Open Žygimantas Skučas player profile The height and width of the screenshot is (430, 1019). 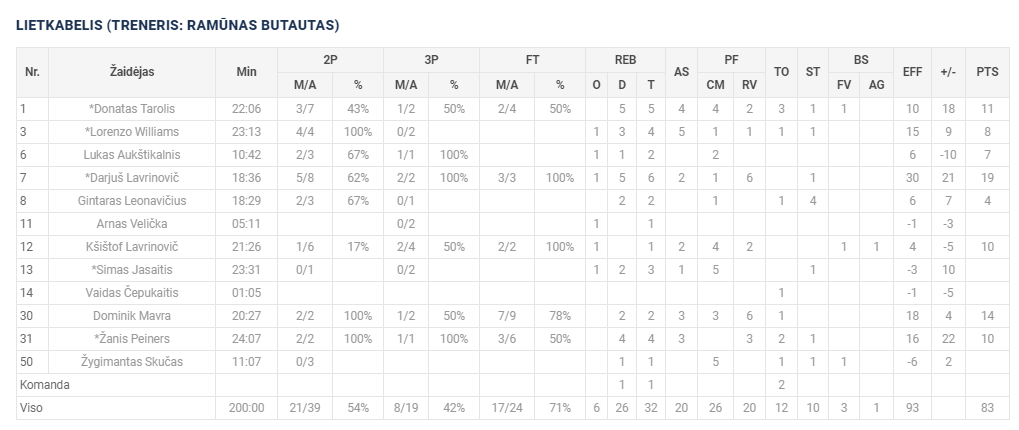(132, 361)
